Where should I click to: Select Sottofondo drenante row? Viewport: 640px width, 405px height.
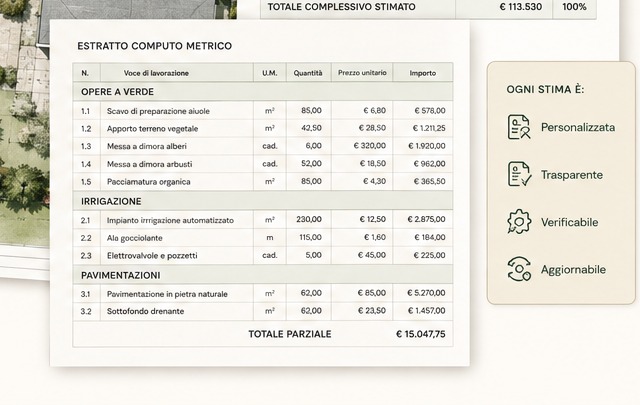tap(263, 311)
